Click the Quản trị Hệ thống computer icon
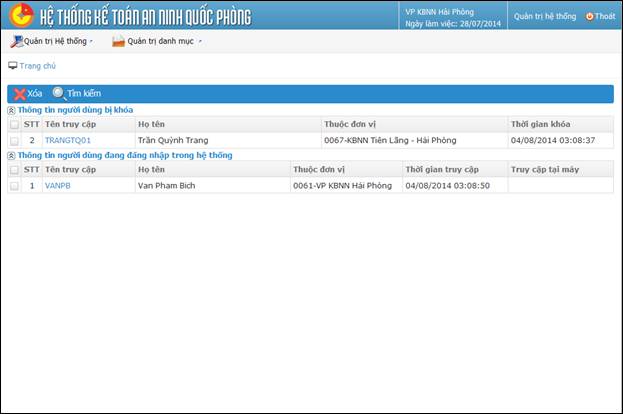The width and height of the screenshot is (623, 414). tap(17, 41)
